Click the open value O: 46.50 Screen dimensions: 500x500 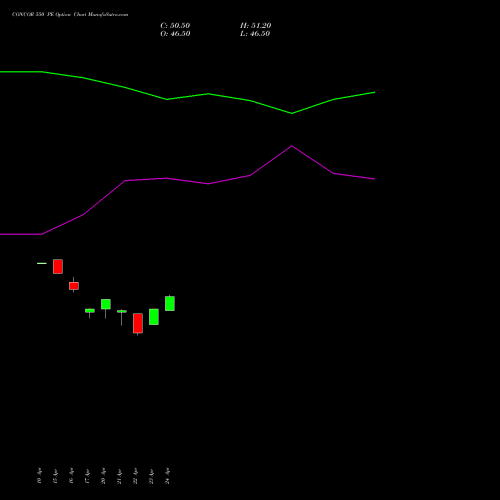tap(175, 34)
